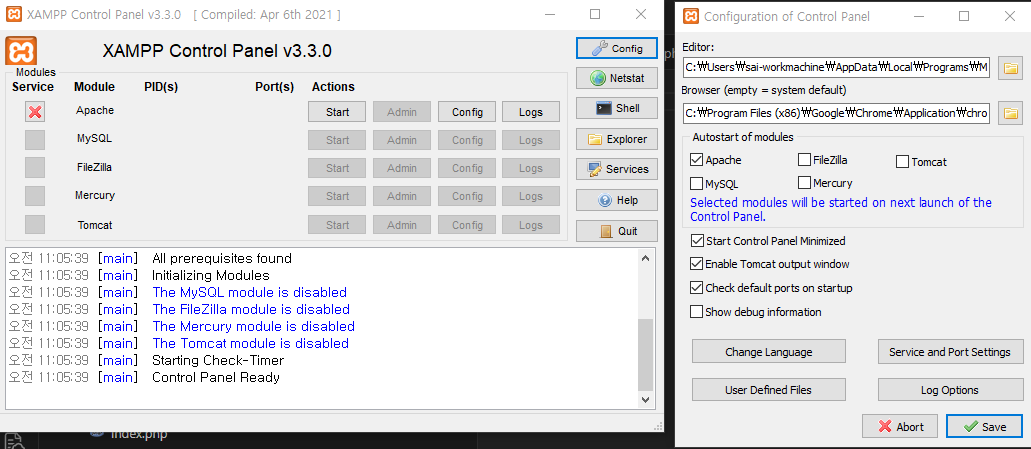The height and width of the screenshot is (449, 1031).
Task: Click Admin for the Tomcat module
Action: click(x=402, y=225)
